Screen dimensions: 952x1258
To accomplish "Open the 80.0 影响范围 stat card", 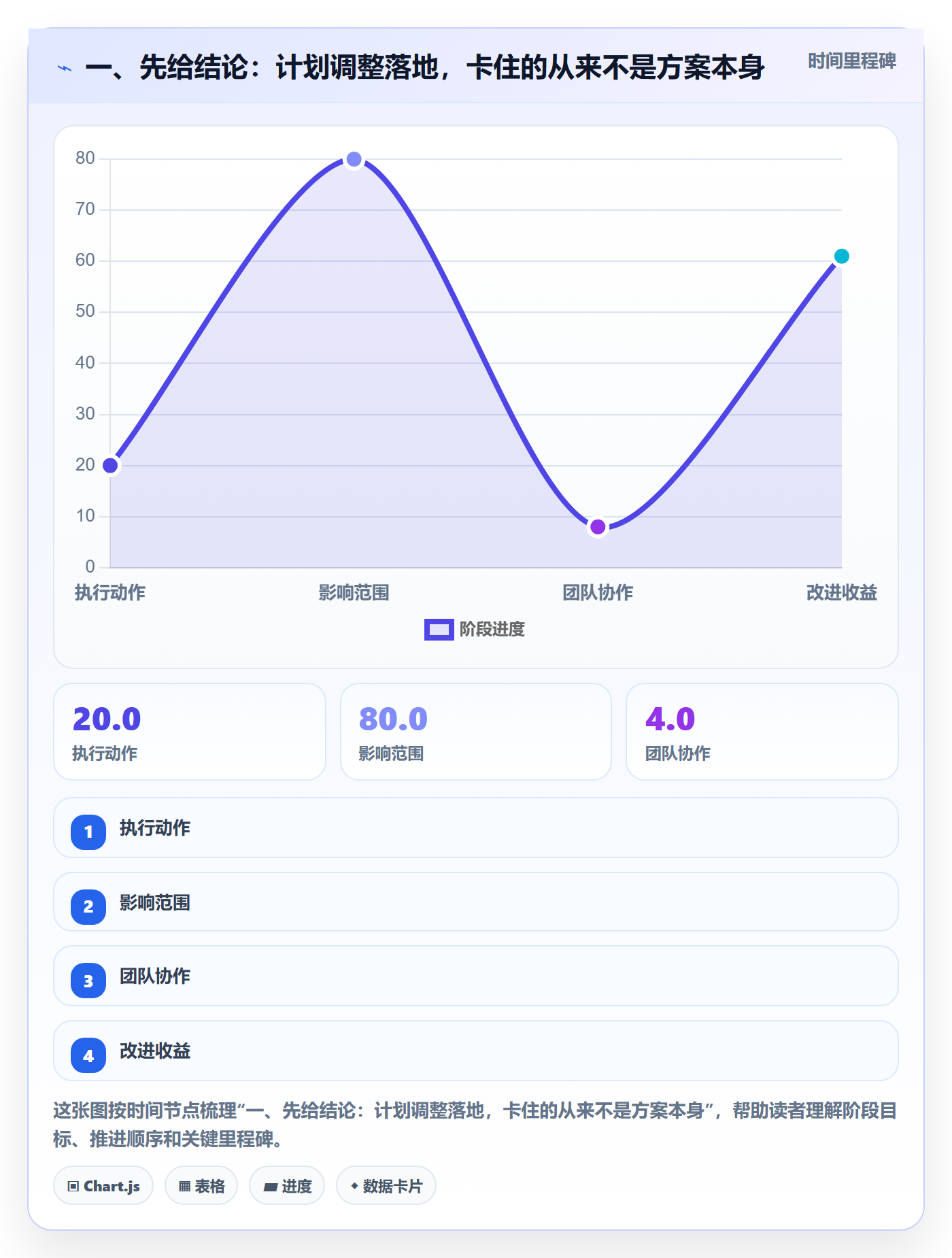I will (476, 732).
